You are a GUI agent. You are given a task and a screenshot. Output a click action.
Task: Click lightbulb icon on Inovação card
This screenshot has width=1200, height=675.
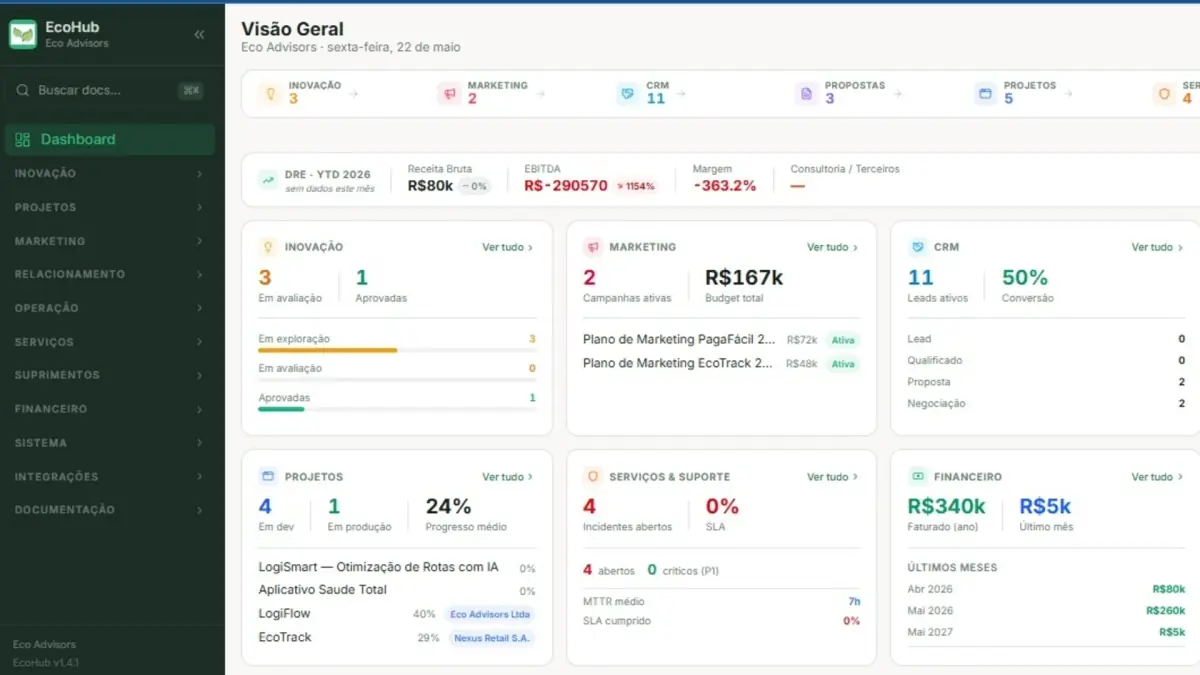(267, 246)
